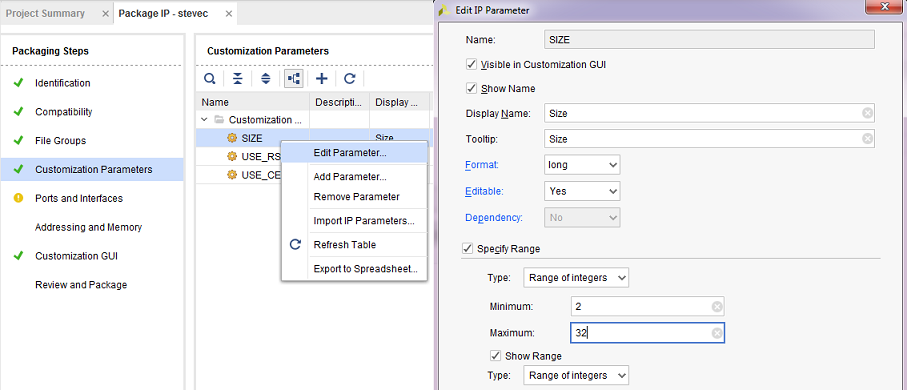Click the refresh icon in the toolbar
Viewport: 907px width, 390px height.
(x=349, y=79)
